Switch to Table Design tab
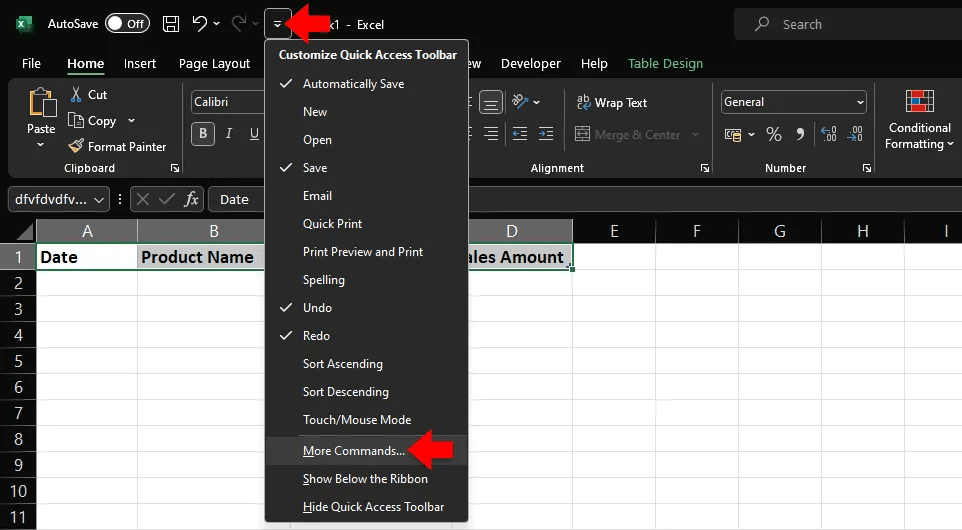This screenshot has width=962, height=530. pos(665,63)
